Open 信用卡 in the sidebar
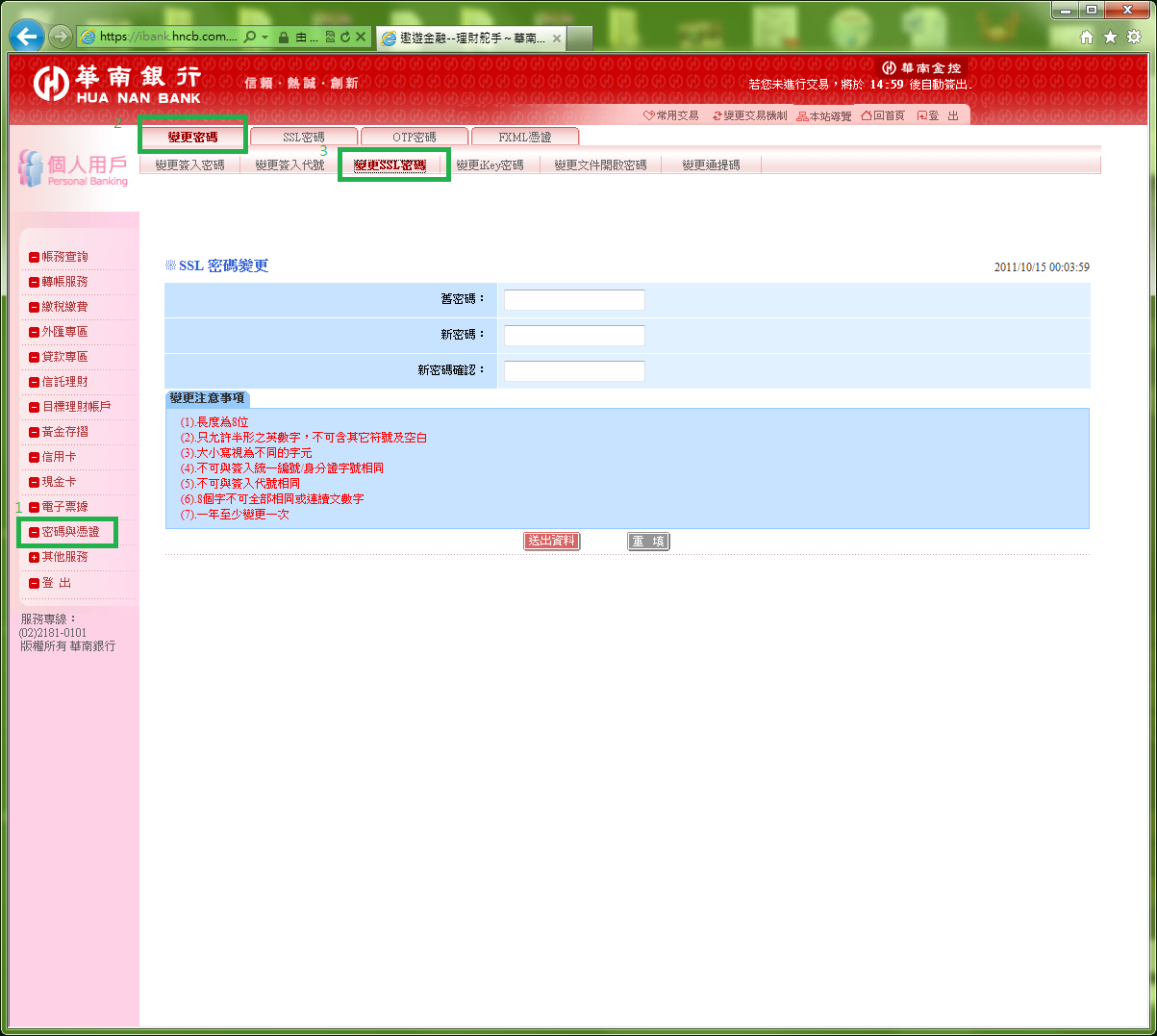The image size is (1157, 1036). (x=59, y=457)
